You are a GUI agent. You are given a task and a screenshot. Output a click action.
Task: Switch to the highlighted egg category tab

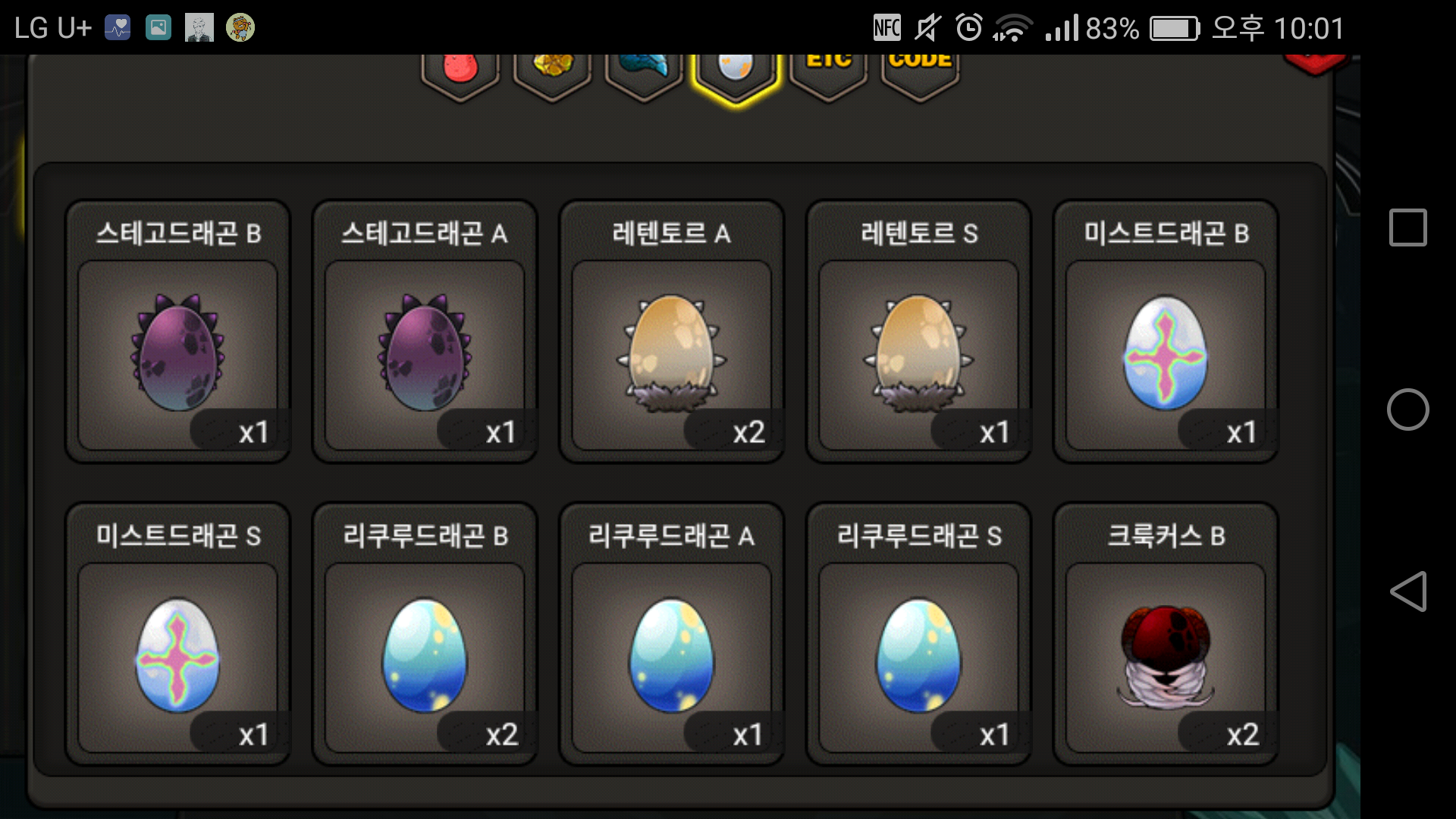click(736, 76)
